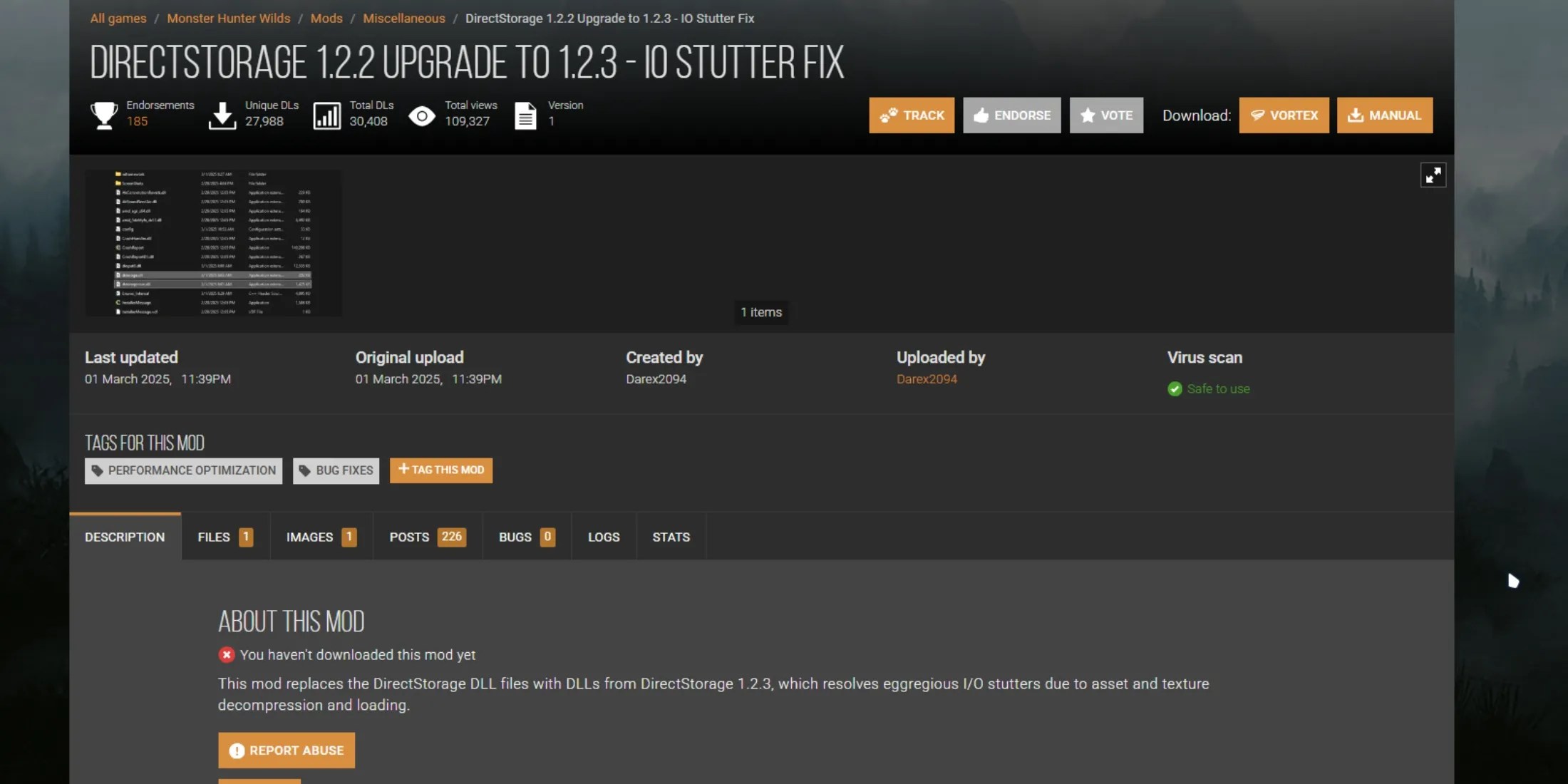Click the Version document icon
The image size is (1568, 784).
click(525, 115)
